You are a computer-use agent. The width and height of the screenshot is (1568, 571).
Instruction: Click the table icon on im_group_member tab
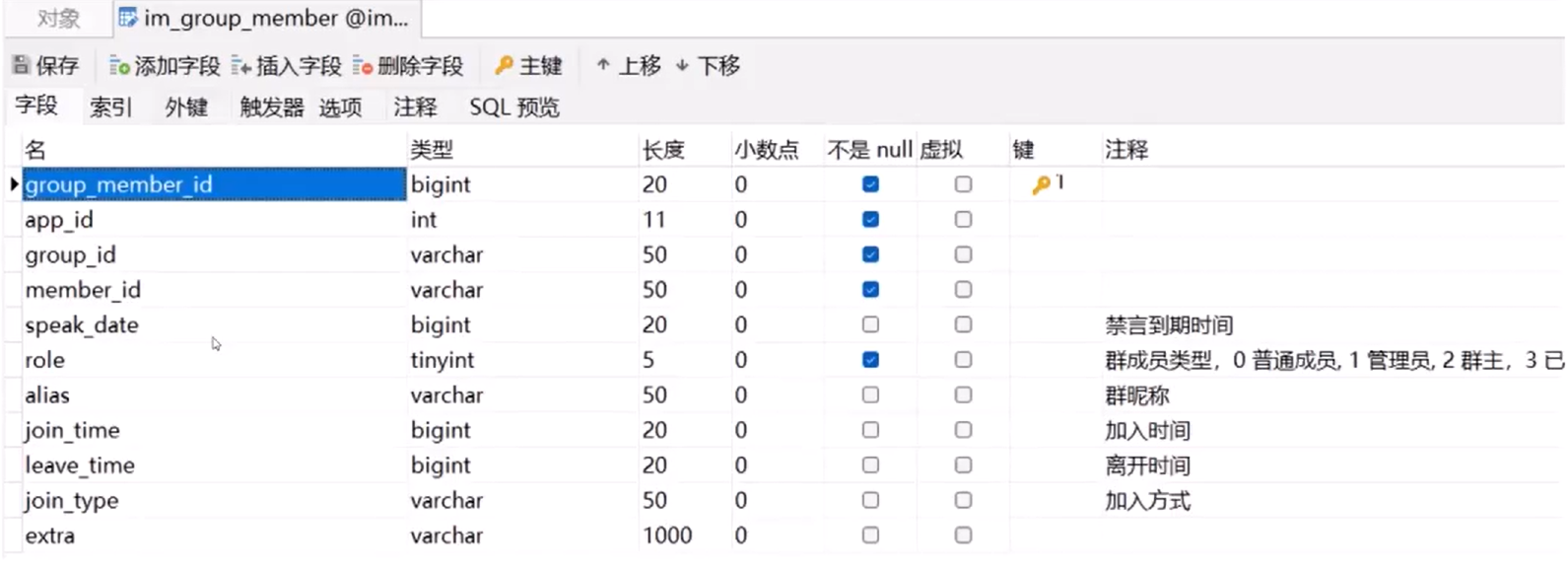pos(128,18)
